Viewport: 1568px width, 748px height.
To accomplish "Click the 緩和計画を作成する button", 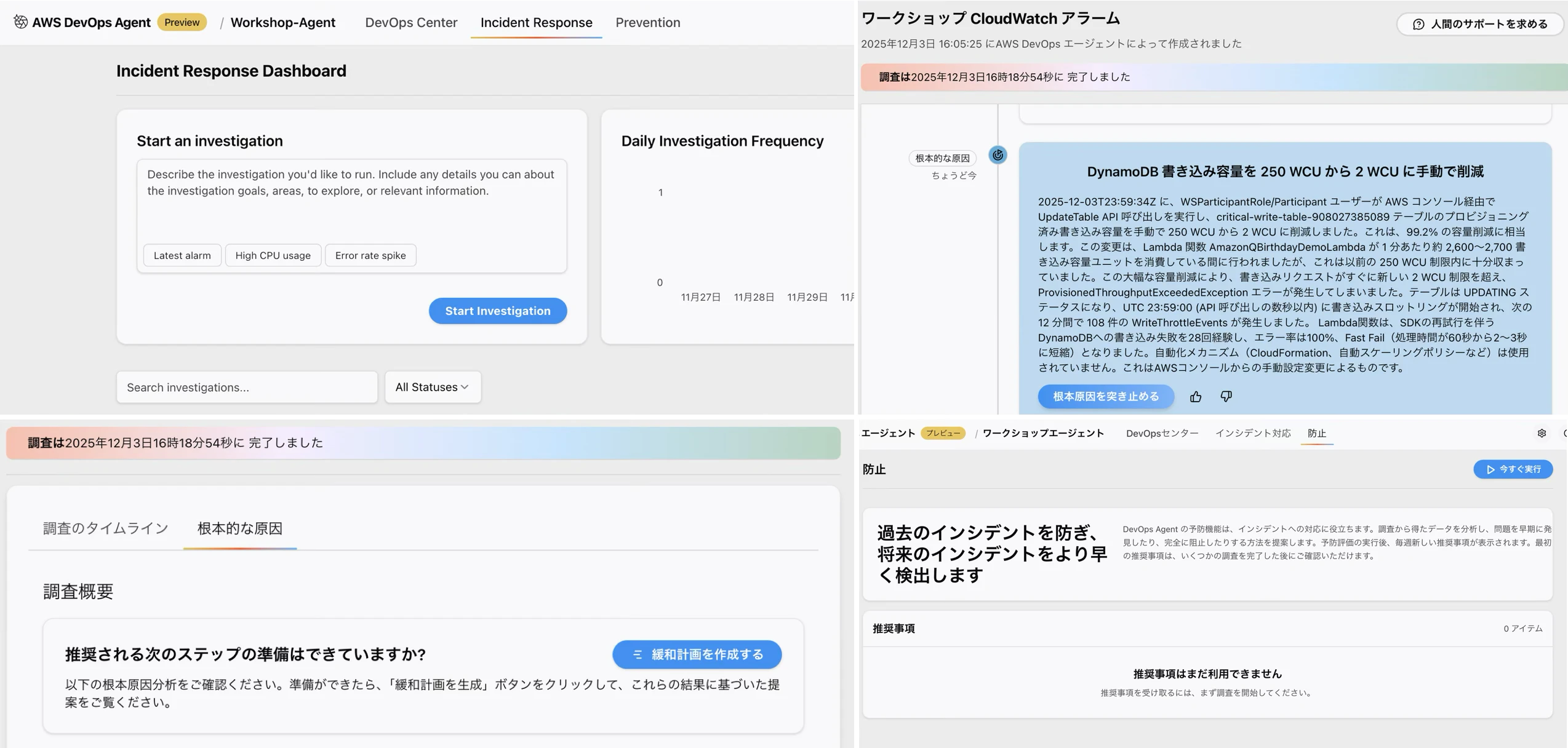I will [697, 654].
